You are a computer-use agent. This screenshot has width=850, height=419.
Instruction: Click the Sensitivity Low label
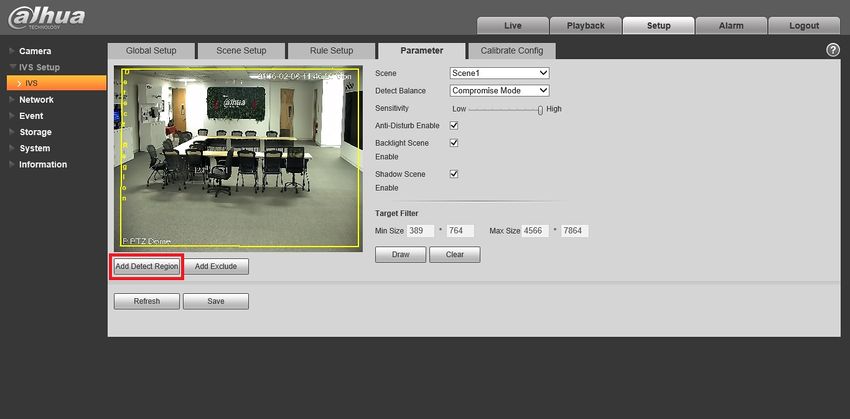point(459,109)
